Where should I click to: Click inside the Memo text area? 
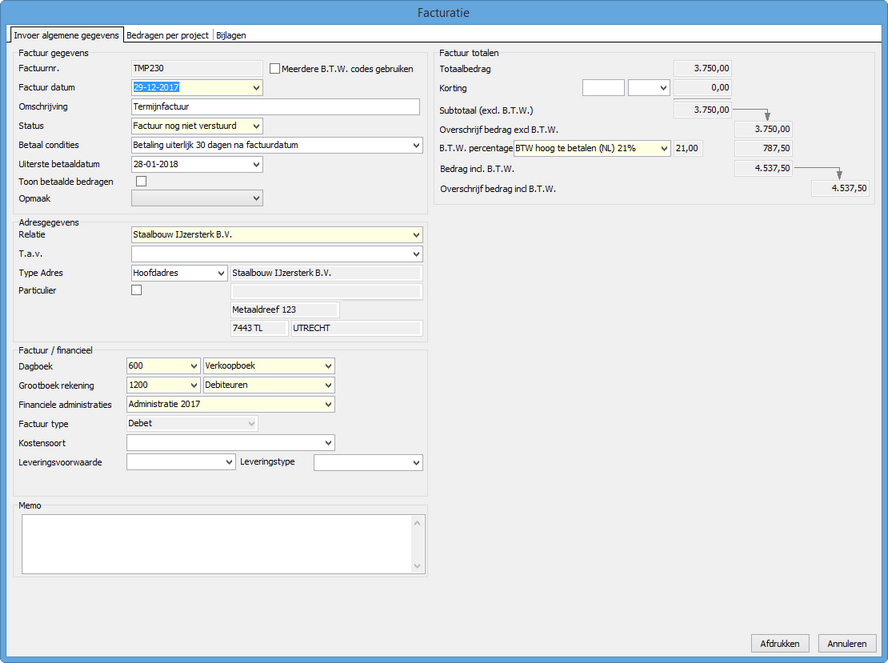click(216, 544)
